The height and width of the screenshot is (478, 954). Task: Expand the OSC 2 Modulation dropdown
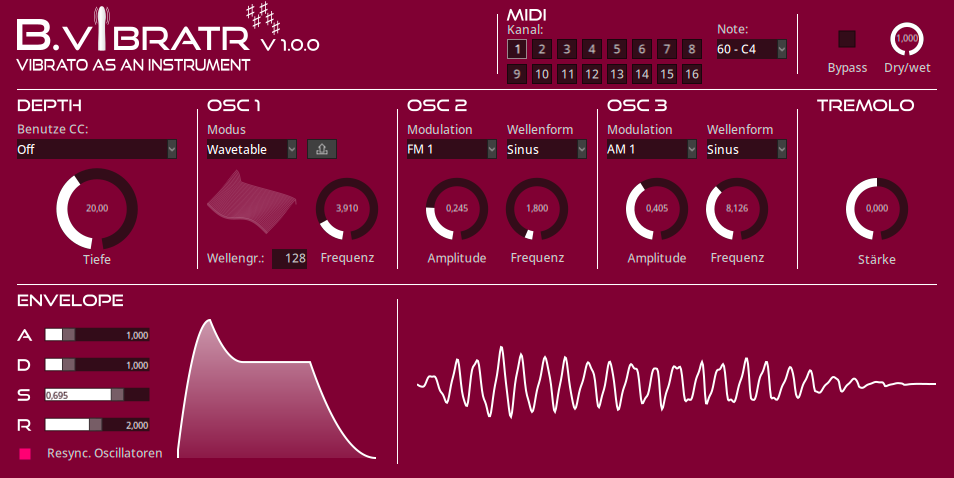coord(452,149)
